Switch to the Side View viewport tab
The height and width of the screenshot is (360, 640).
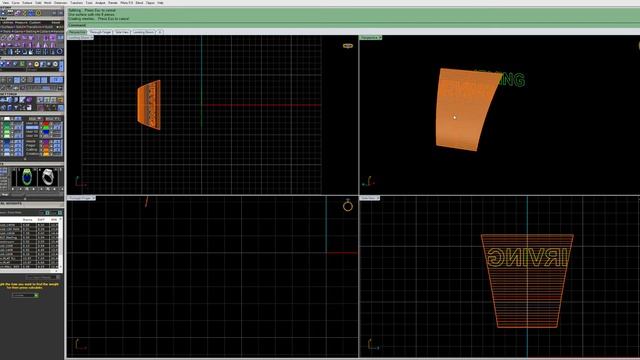click(122, 32)
